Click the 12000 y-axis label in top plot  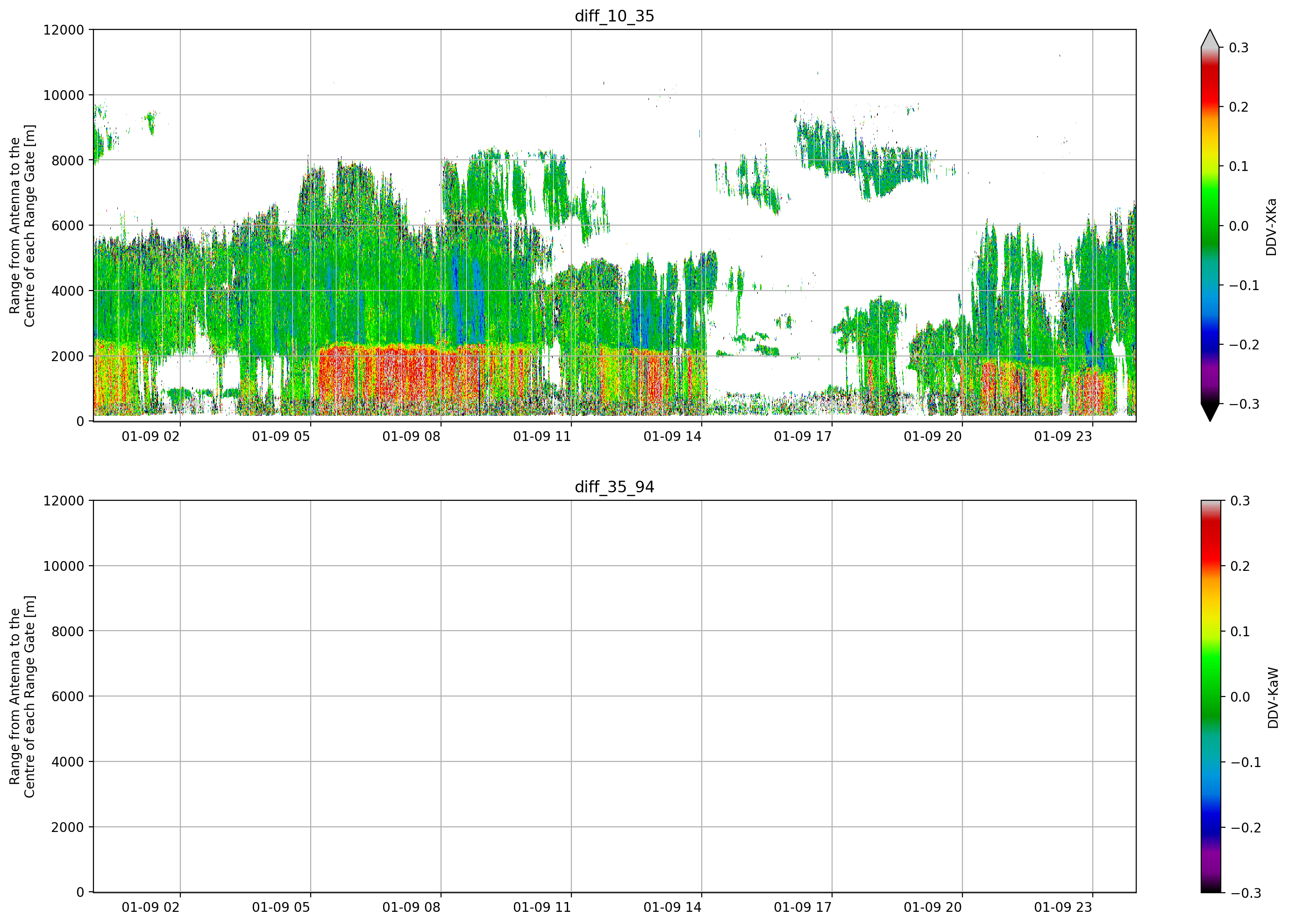[x=64, y=29]
